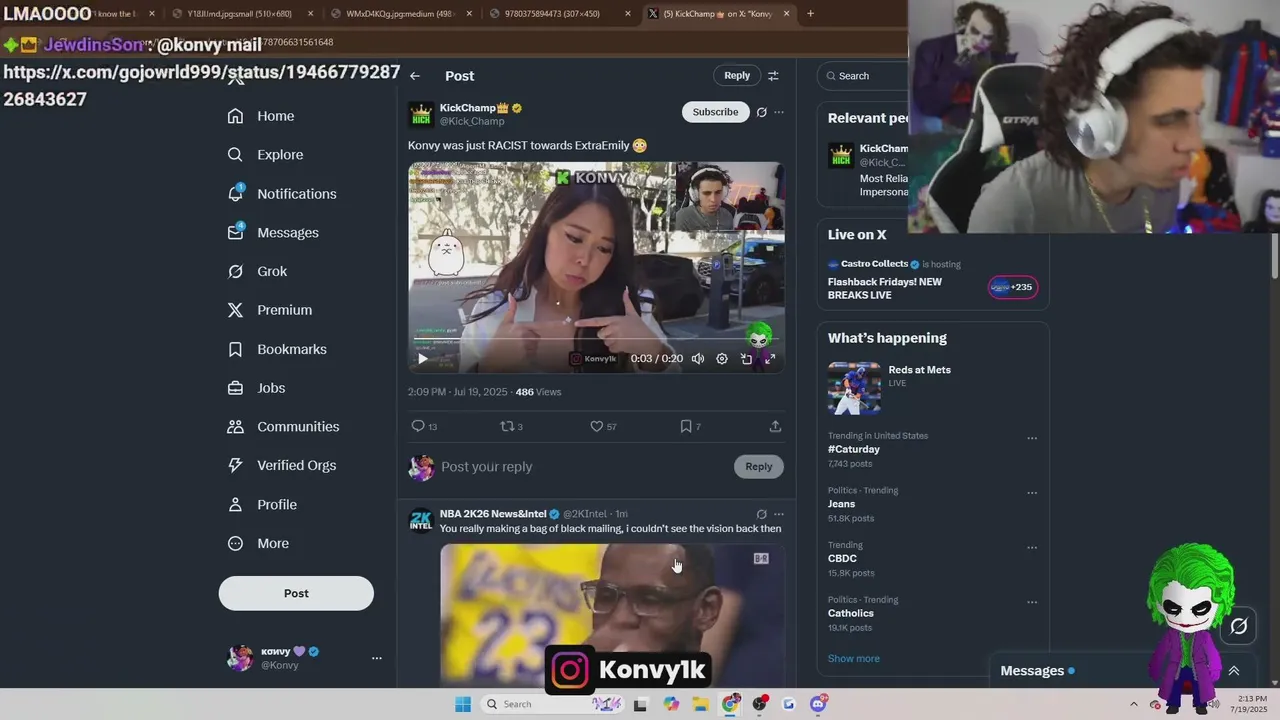Click the Reply button beside reply field
The height and width of the screenshot is (720, 1280).
coord(759,467)
